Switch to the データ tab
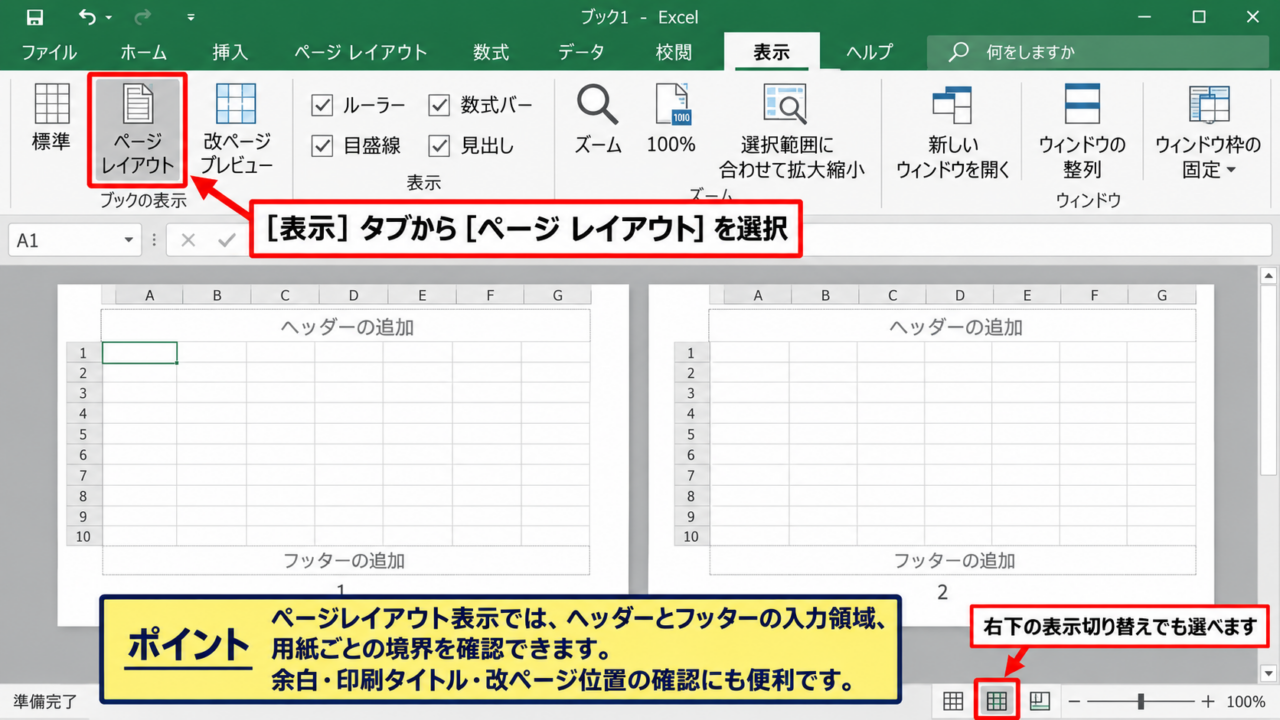This screenshot has height=720, width=1280. [581, 52]
